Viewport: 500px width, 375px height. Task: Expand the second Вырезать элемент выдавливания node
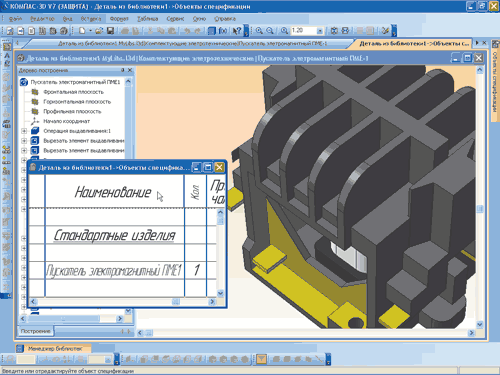[x=24, y=150]
